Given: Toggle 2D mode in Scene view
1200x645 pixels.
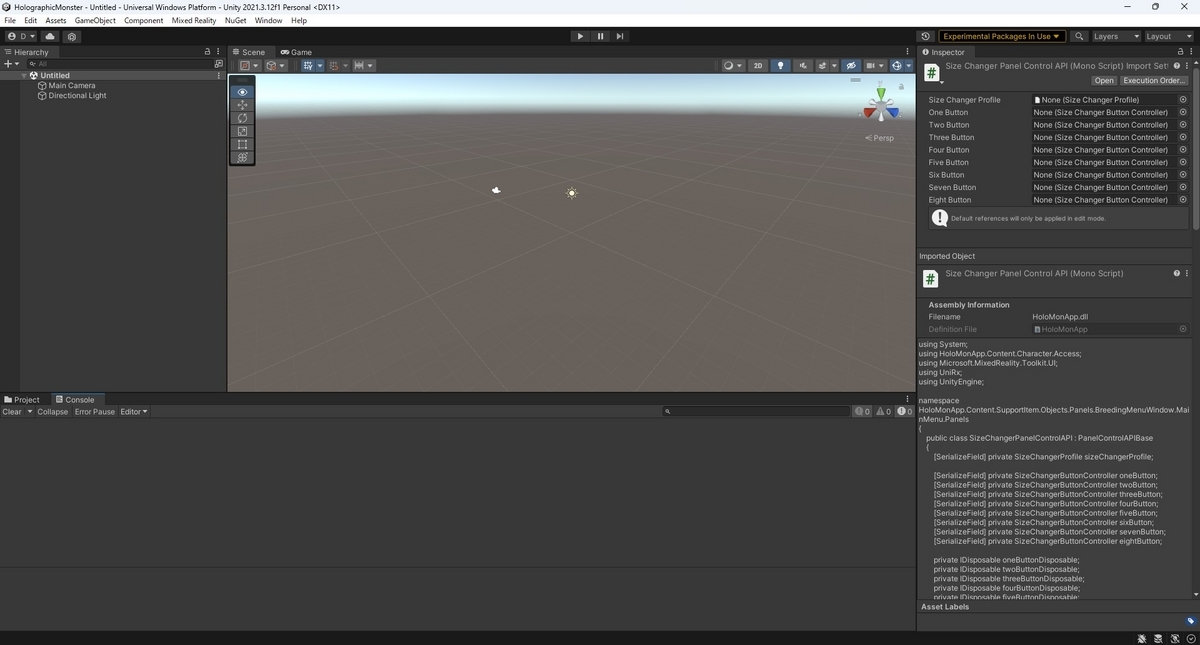Looking at the screenshot, I should (x=758, y=66).
